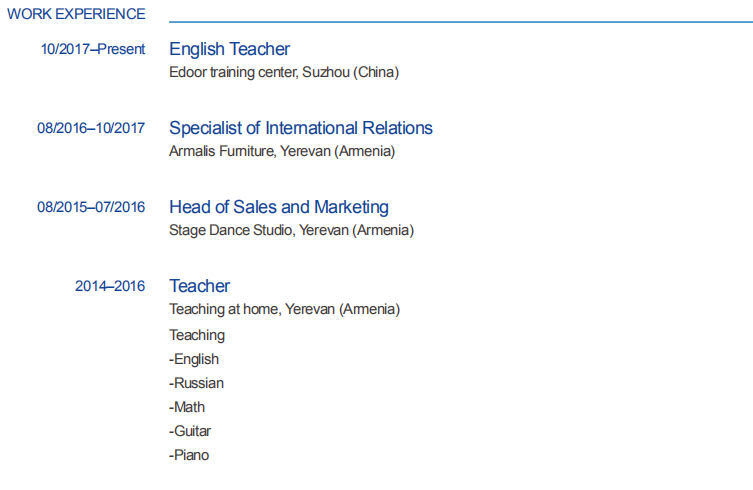Click Armalis Furniture, Yerevan employer line
Viewport: 753px width, 490px height.
pyautogui.click(x=282, y=152)
